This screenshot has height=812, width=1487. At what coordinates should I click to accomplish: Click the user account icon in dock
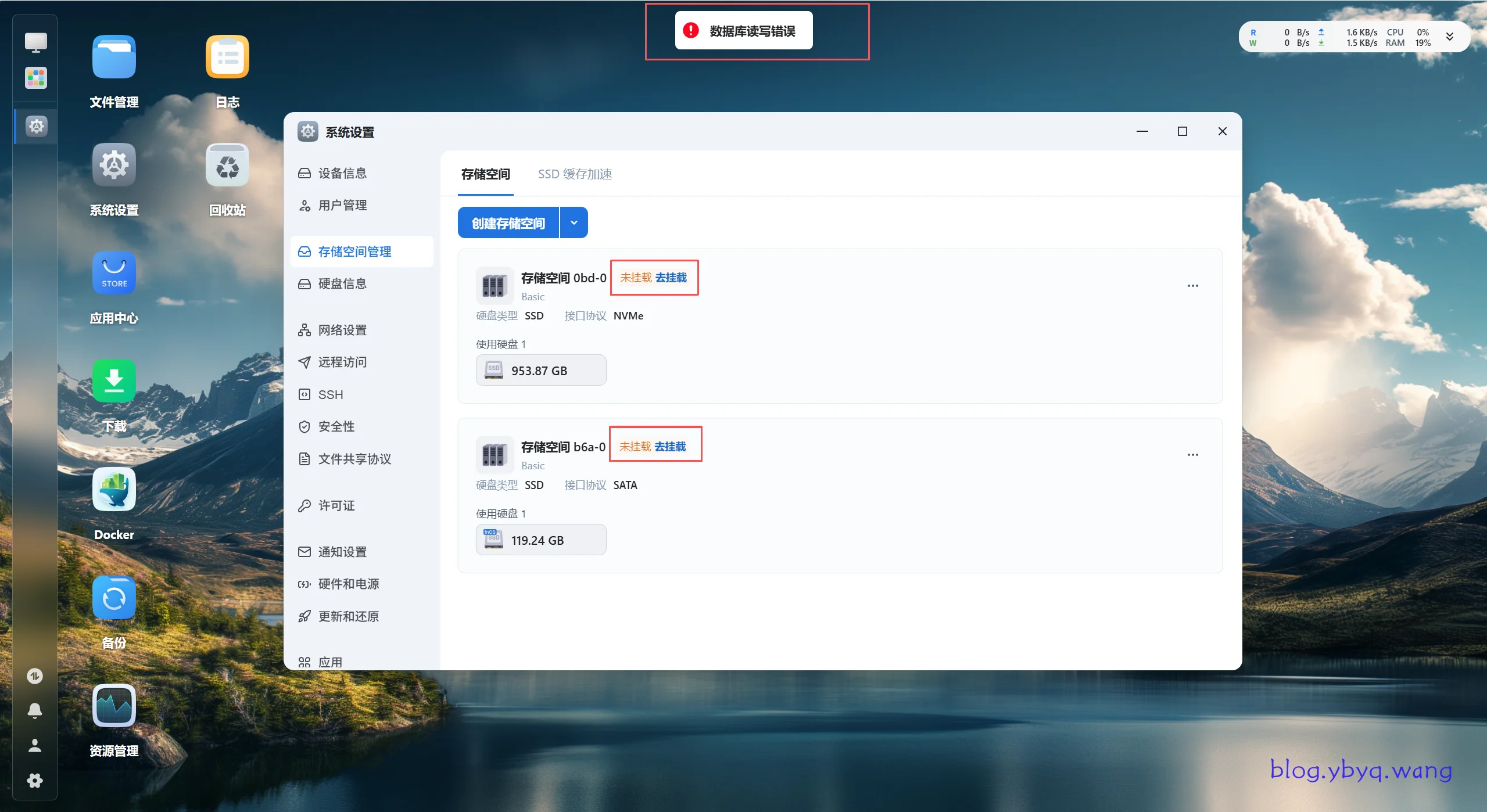(x=35, y=745)
